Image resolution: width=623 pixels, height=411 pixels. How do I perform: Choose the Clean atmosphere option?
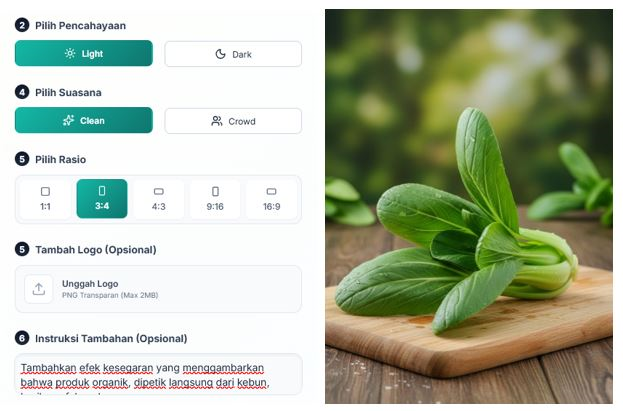click(x=84, y=120)
